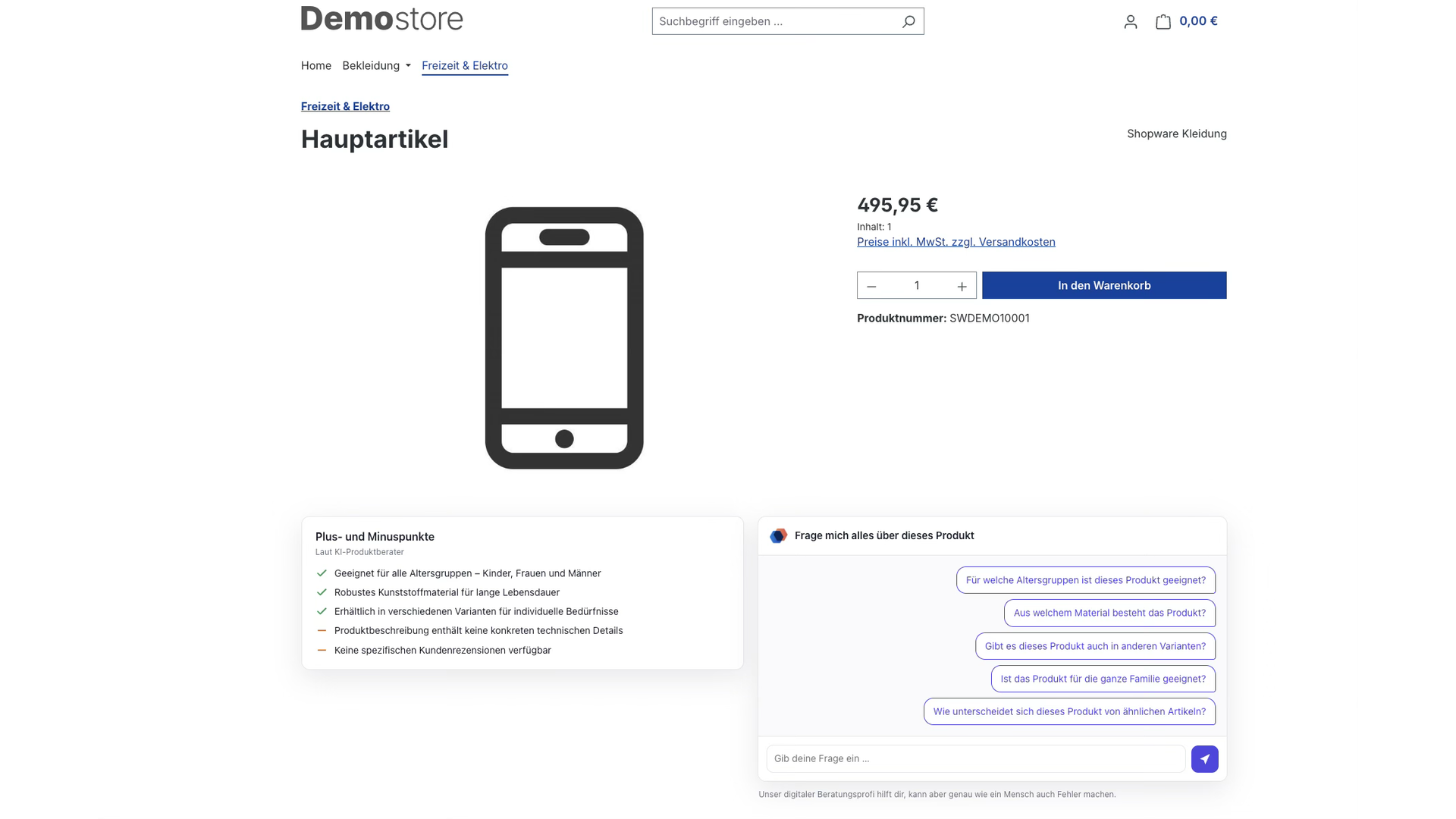Click the smartphone product image

564,338
